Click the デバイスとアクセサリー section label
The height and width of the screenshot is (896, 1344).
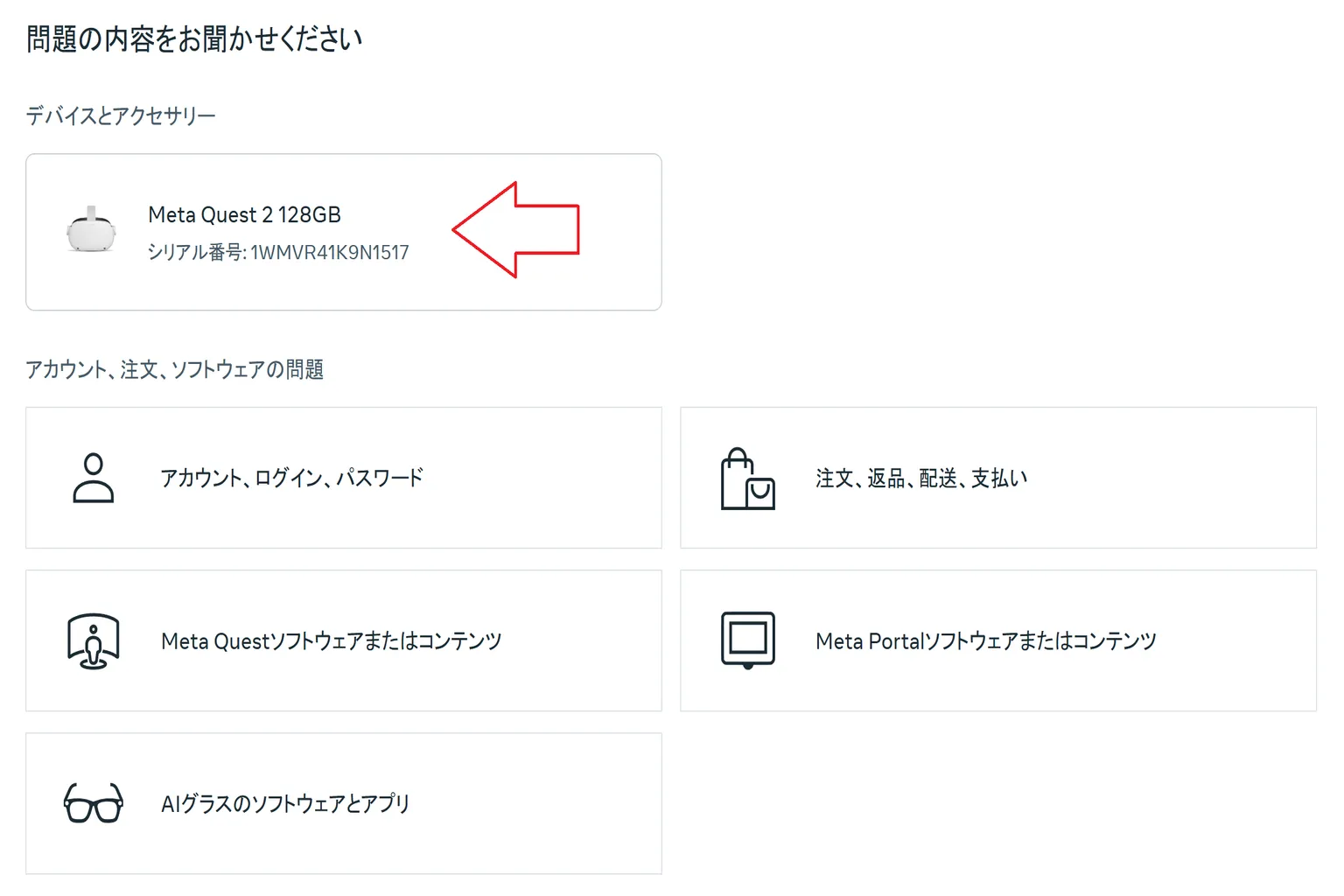121,115
